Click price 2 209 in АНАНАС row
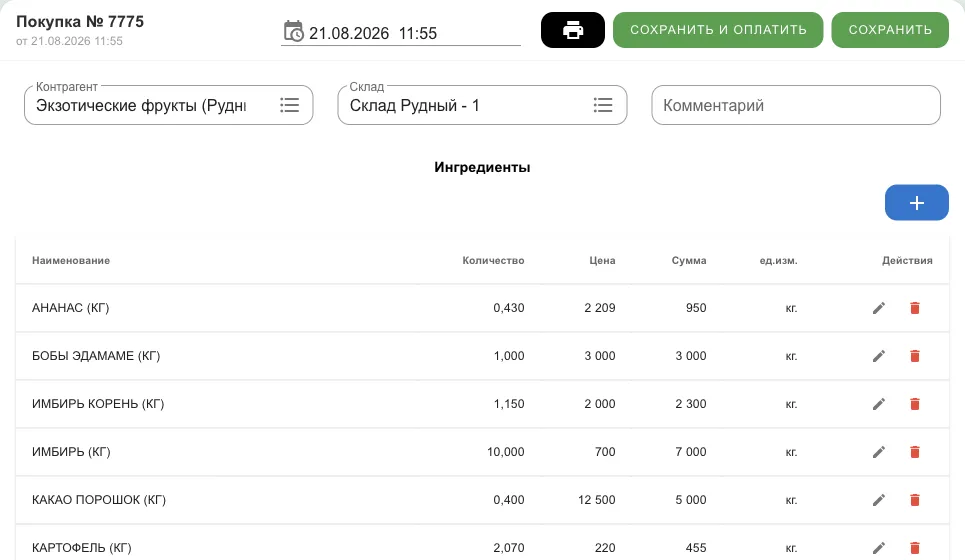This screenshot has width=965, height=560. [x=599, y=308]
